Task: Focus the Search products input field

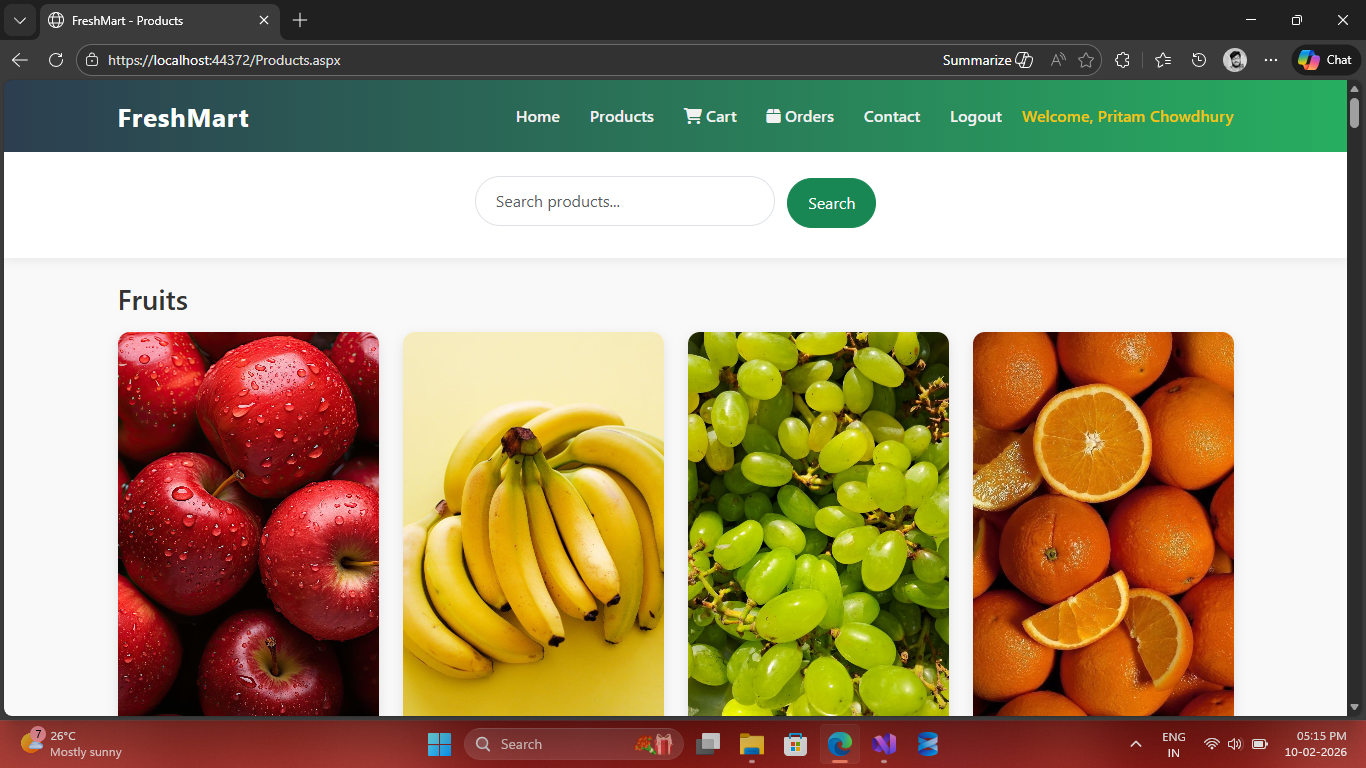Action: 624,202
